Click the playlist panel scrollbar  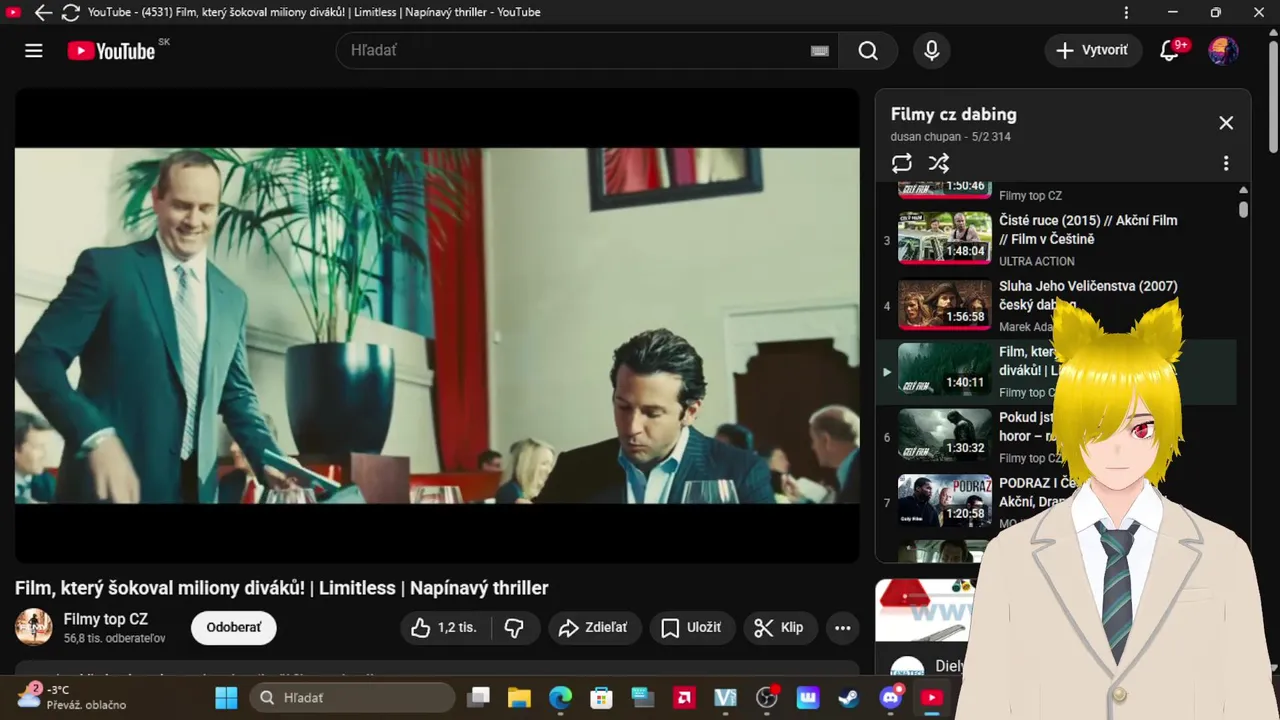click(1244, 210)
